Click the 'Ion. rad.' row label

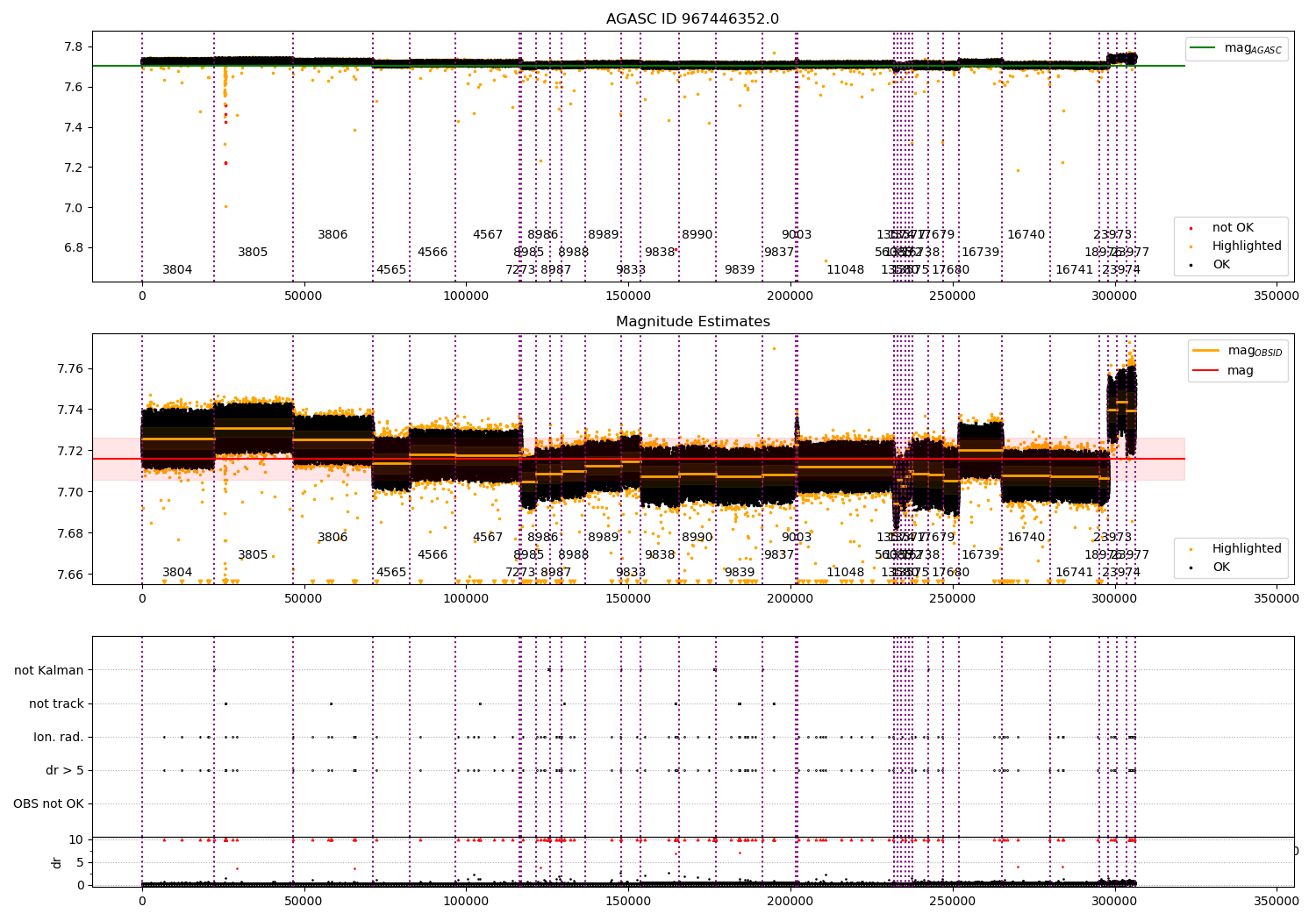pyautogui.click(x=59, y=737)
